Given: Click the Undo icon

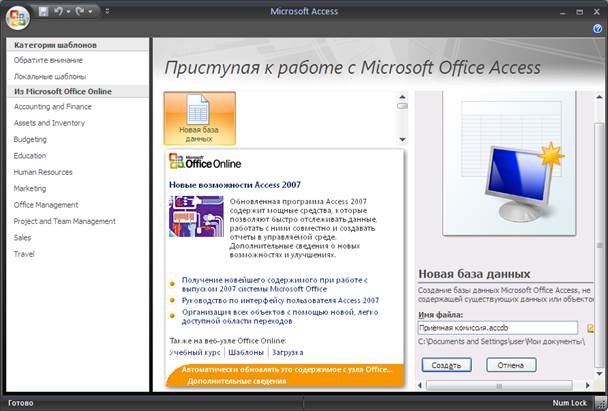Looking at the screenshot, I should click(x=59, y=12).
